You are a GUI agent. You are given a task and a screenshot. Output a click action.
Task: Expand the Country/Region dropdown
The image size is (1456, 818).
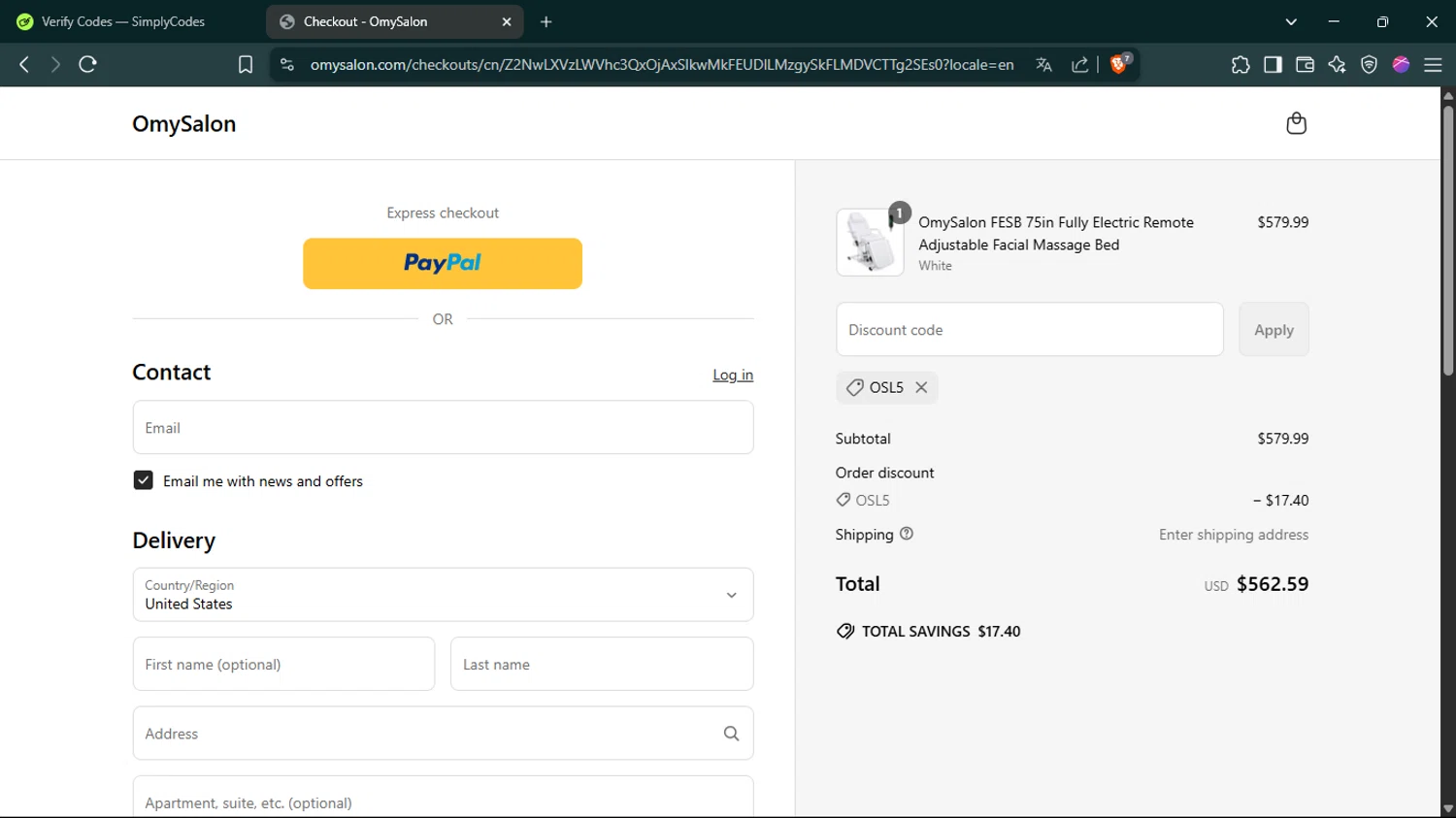point(443,595)
